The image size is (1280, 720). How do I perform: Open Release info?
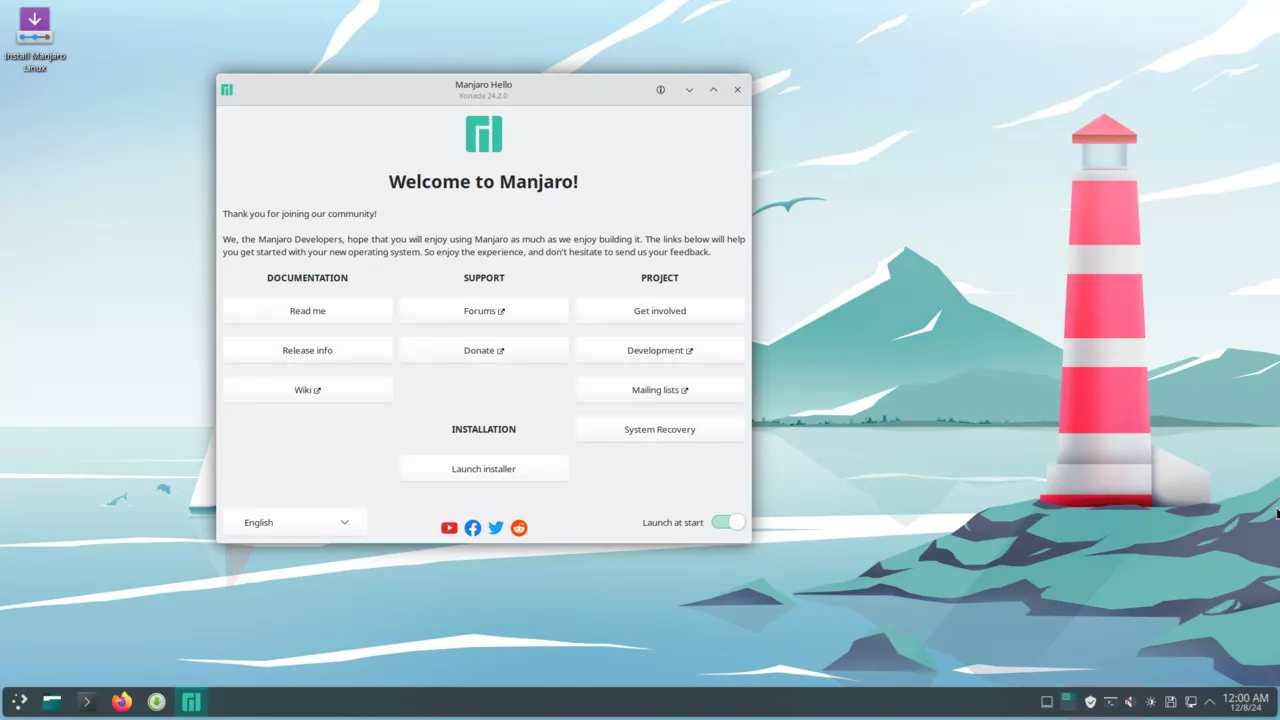pos(307,350)
